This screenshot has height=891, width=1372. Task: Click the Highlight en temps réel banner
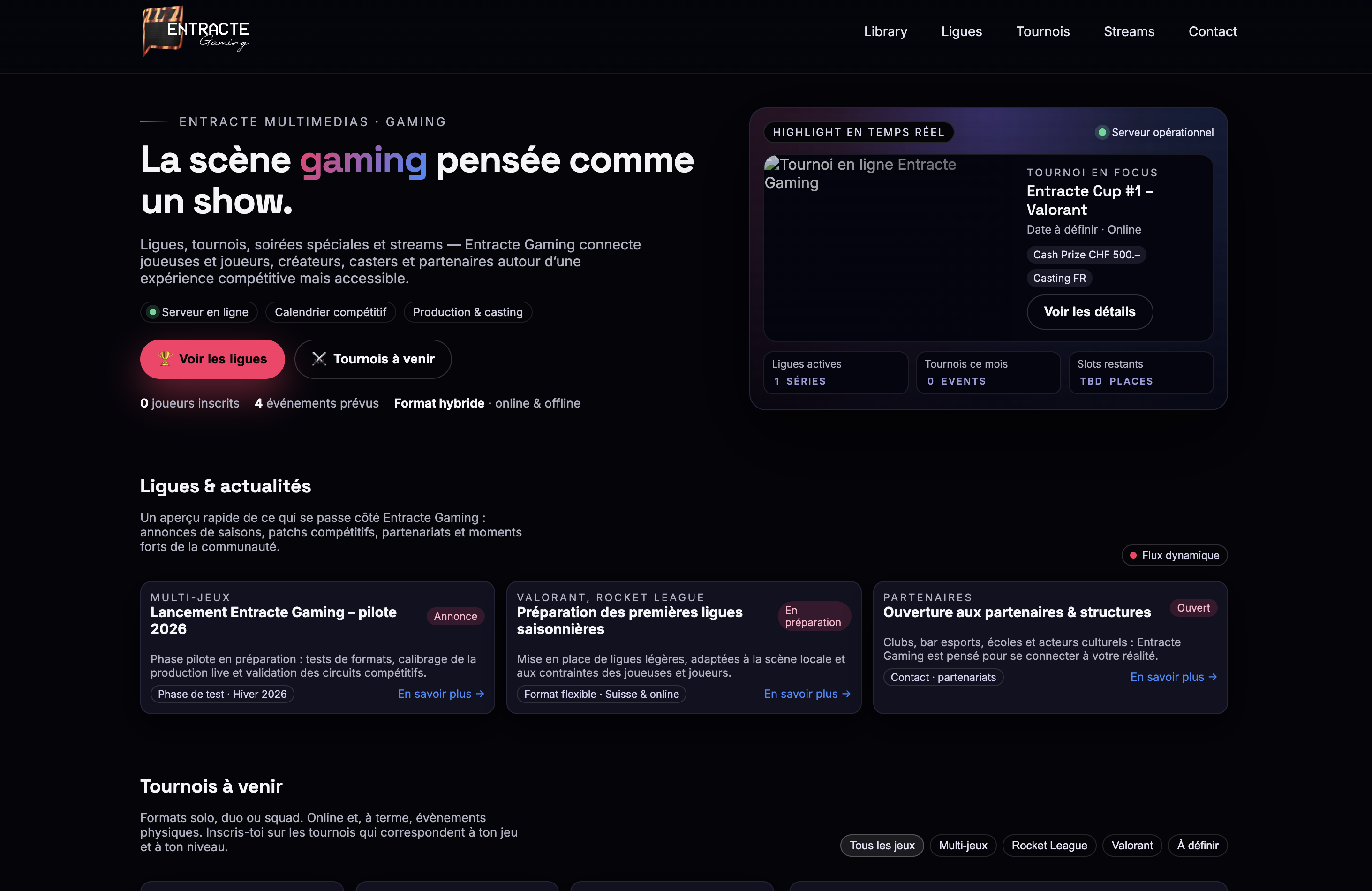point(859,132)
